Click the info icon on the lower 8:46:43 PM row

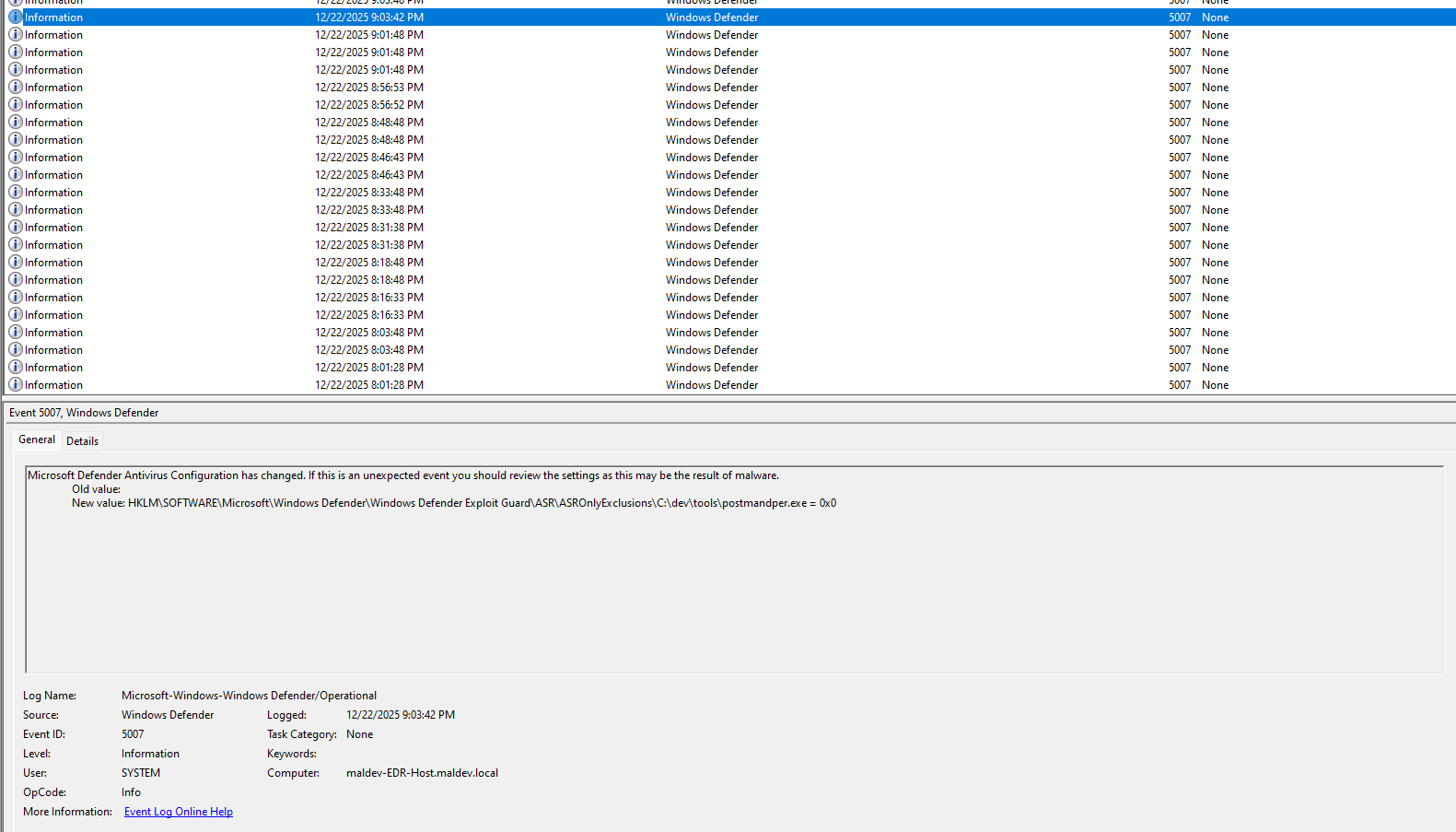[16, 175]
